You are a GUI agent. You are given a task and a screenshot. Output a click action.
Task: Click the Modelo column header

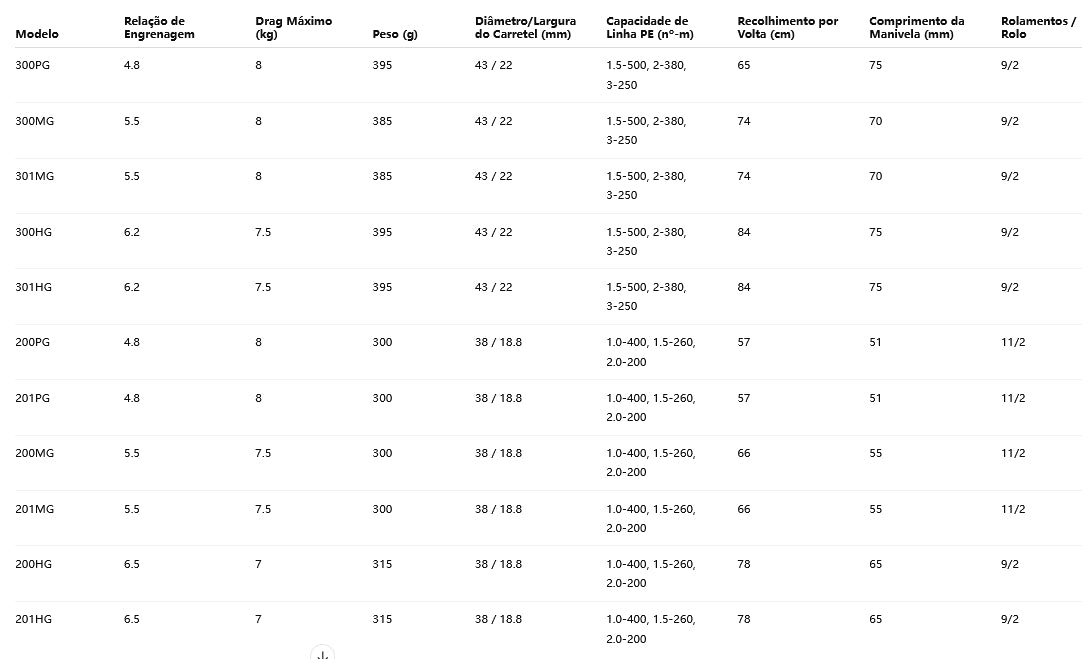[x=37, y=34]
